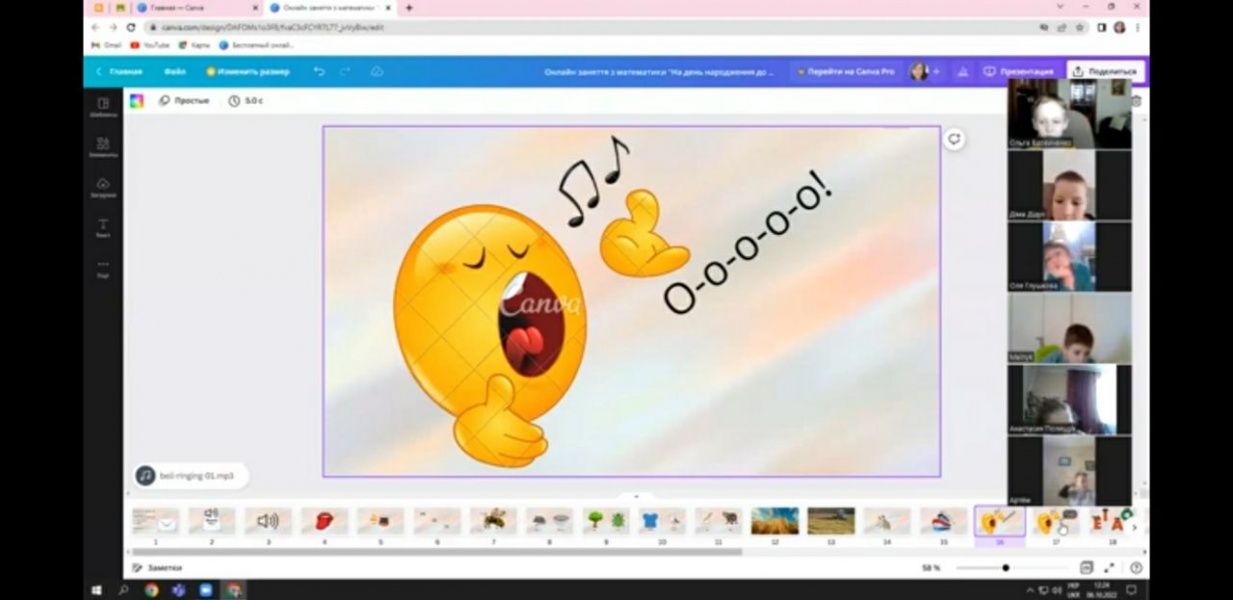
Task: Open the Elements panel in the sidebar
Action: point(103,147)
